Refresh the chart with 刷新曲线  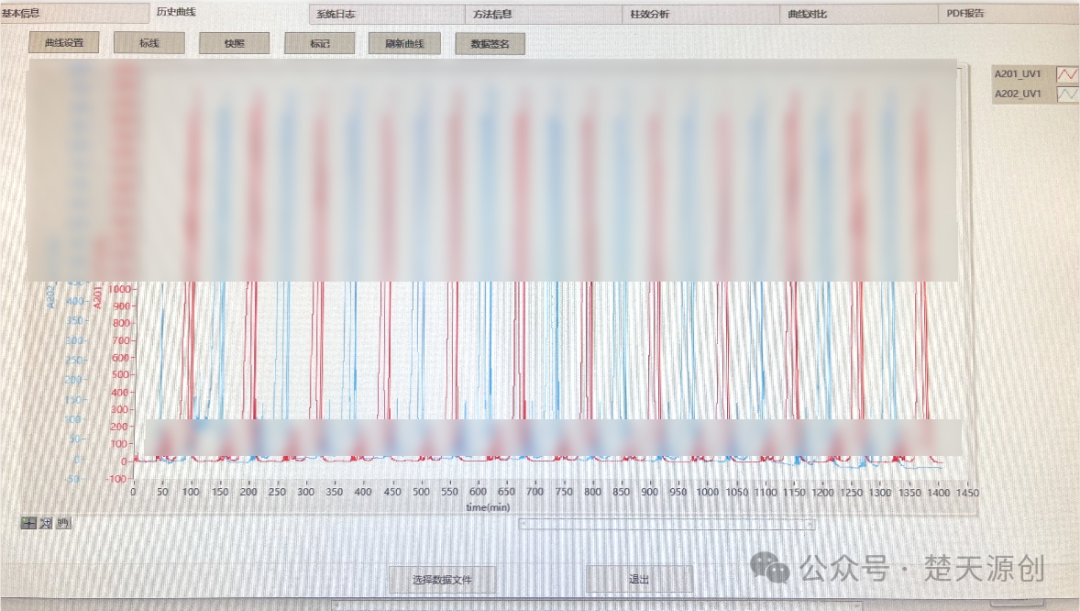(404, 43)
